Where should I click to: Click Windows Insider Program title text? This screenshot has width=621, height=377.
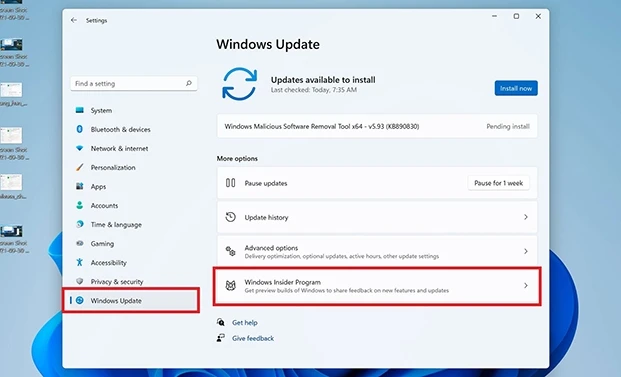coord(282,282)
